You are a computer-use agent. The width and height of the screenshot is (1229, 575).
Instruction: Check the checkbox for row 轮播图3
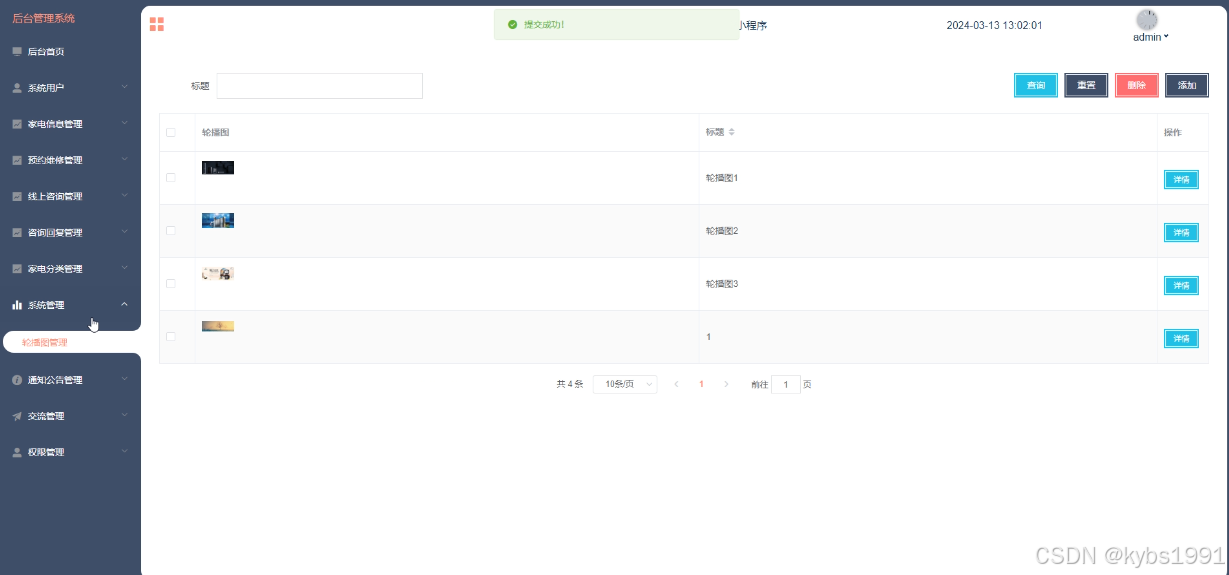pyautogui.click(x=170, y=283)
